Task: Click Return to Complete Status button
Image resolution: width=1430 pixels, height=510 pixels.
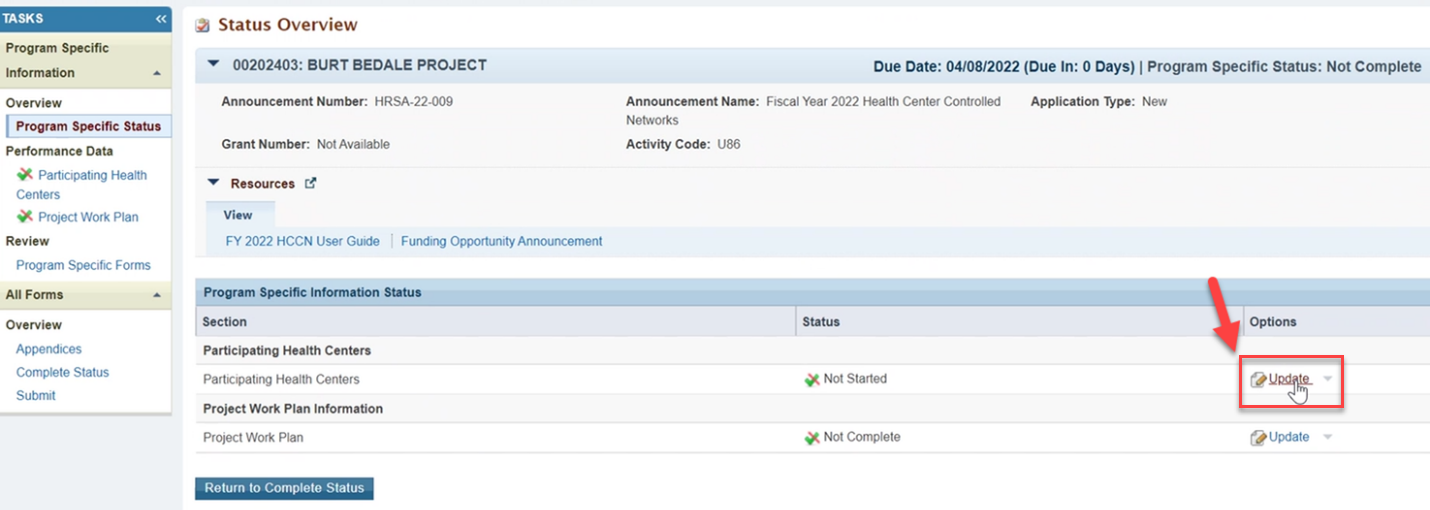Action: tap(284, 488)
